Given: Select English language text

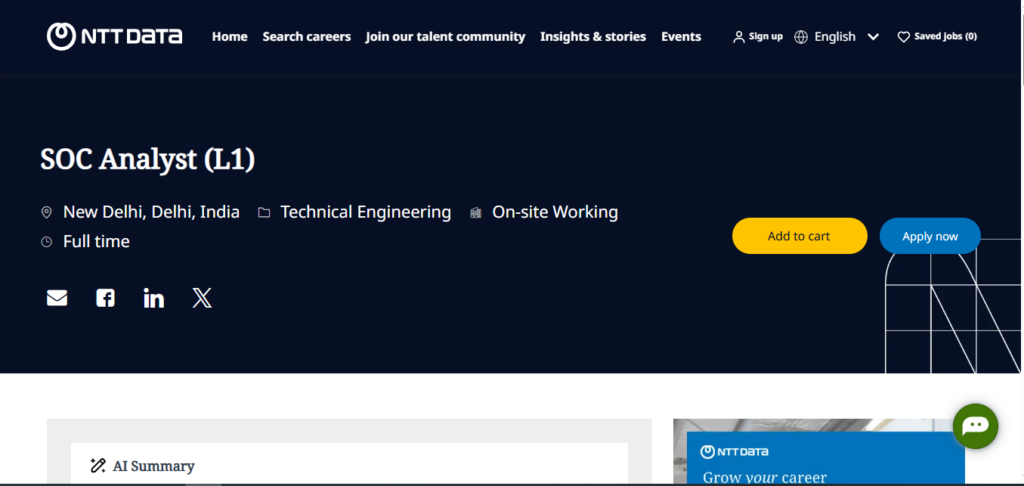Looking at the screenshot, I should tap(835, 37).
